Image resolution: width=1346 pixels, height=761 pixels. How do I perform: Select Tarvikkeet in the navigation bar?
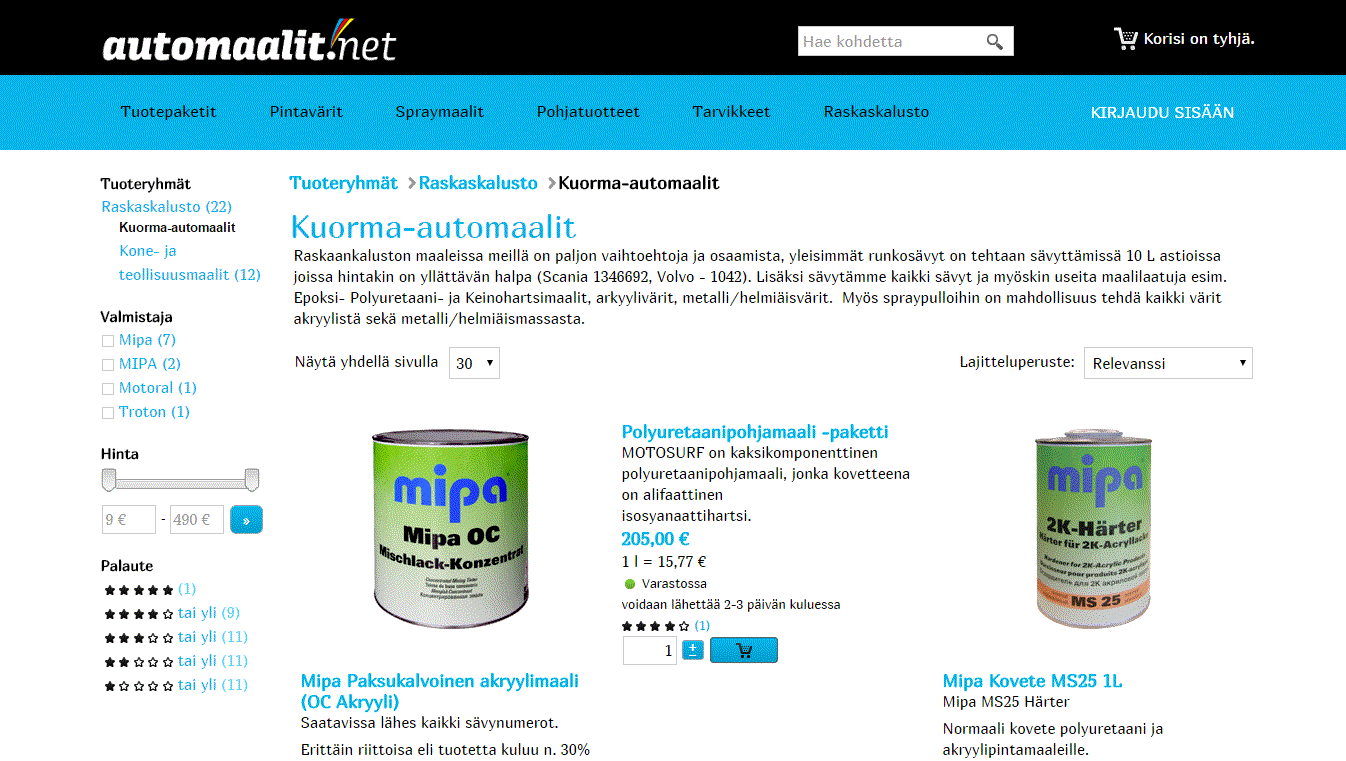point(731,112)
